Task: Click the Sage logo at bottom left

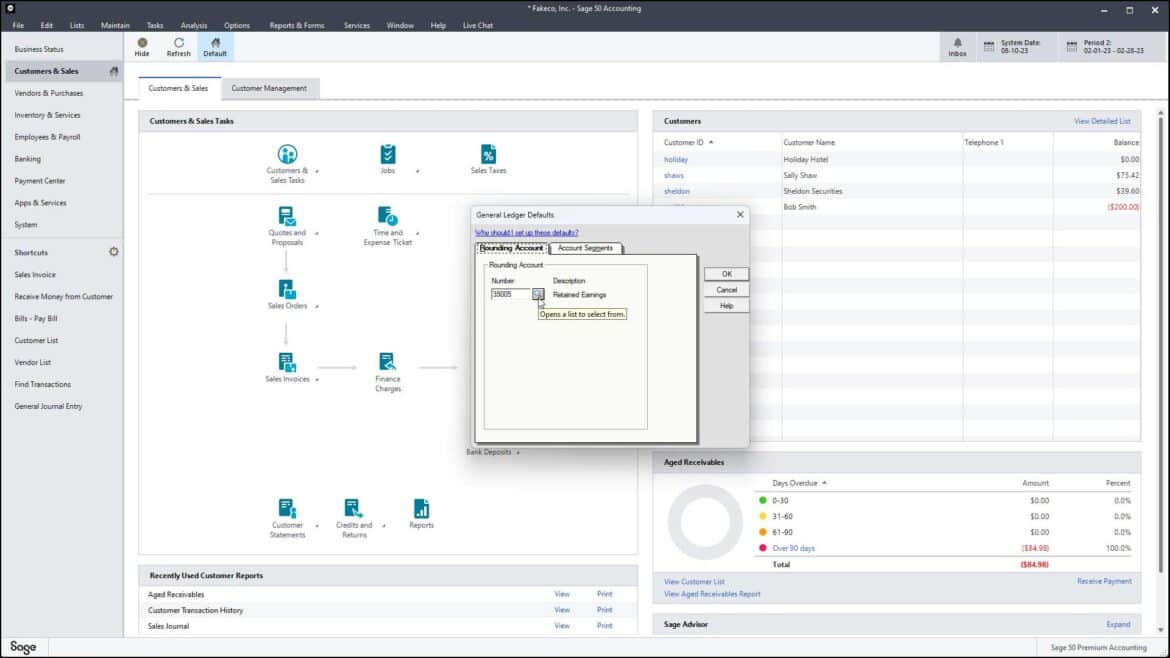Action: click(23, 647)
